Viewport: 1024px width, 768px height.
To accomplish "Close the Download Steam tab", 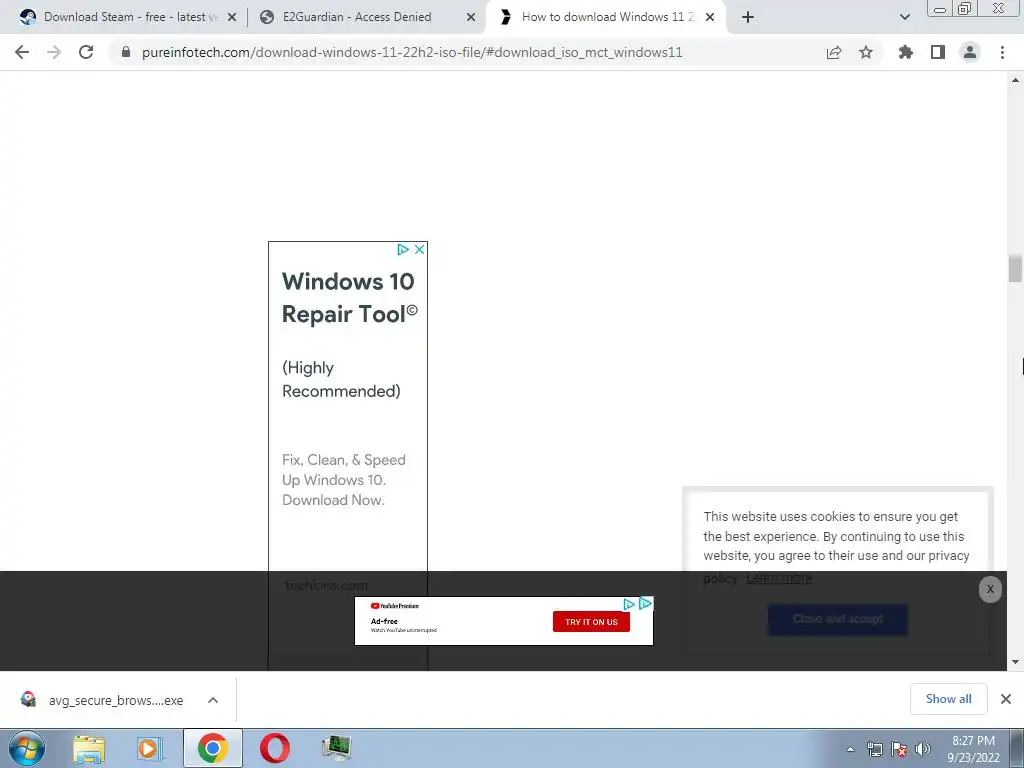I will click(x=232, y=18).
